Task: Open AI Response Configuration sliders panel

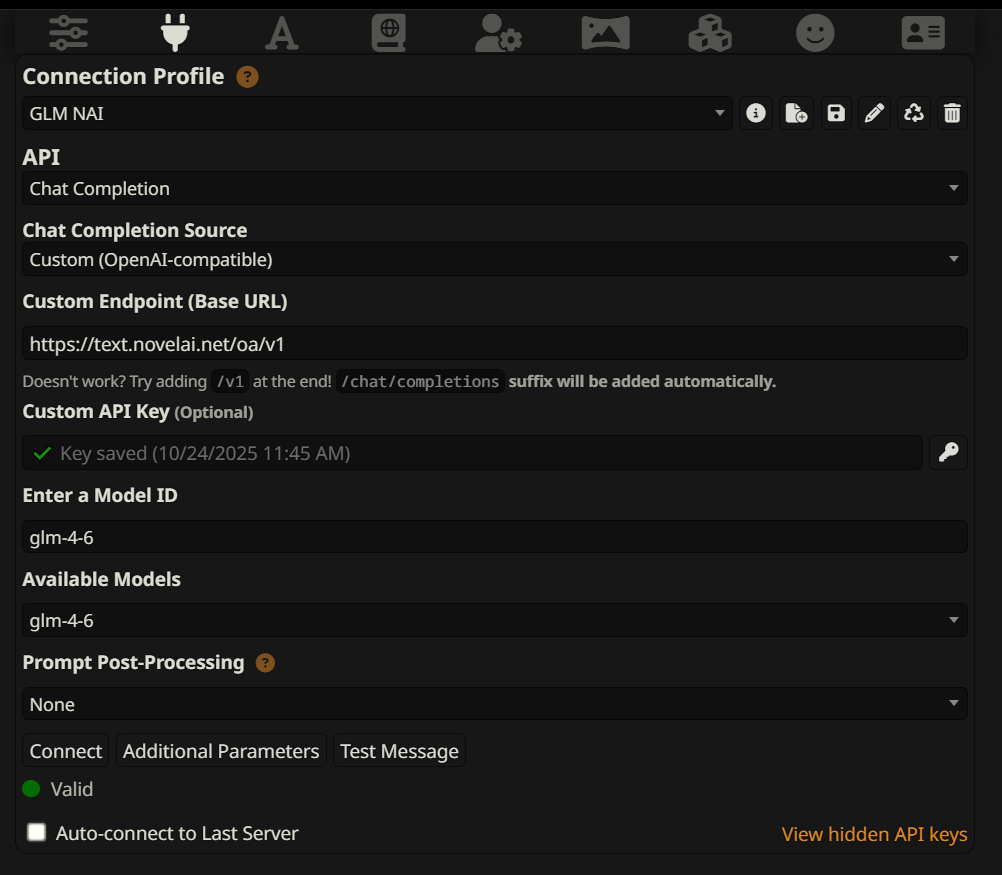Action: point(68,33)
